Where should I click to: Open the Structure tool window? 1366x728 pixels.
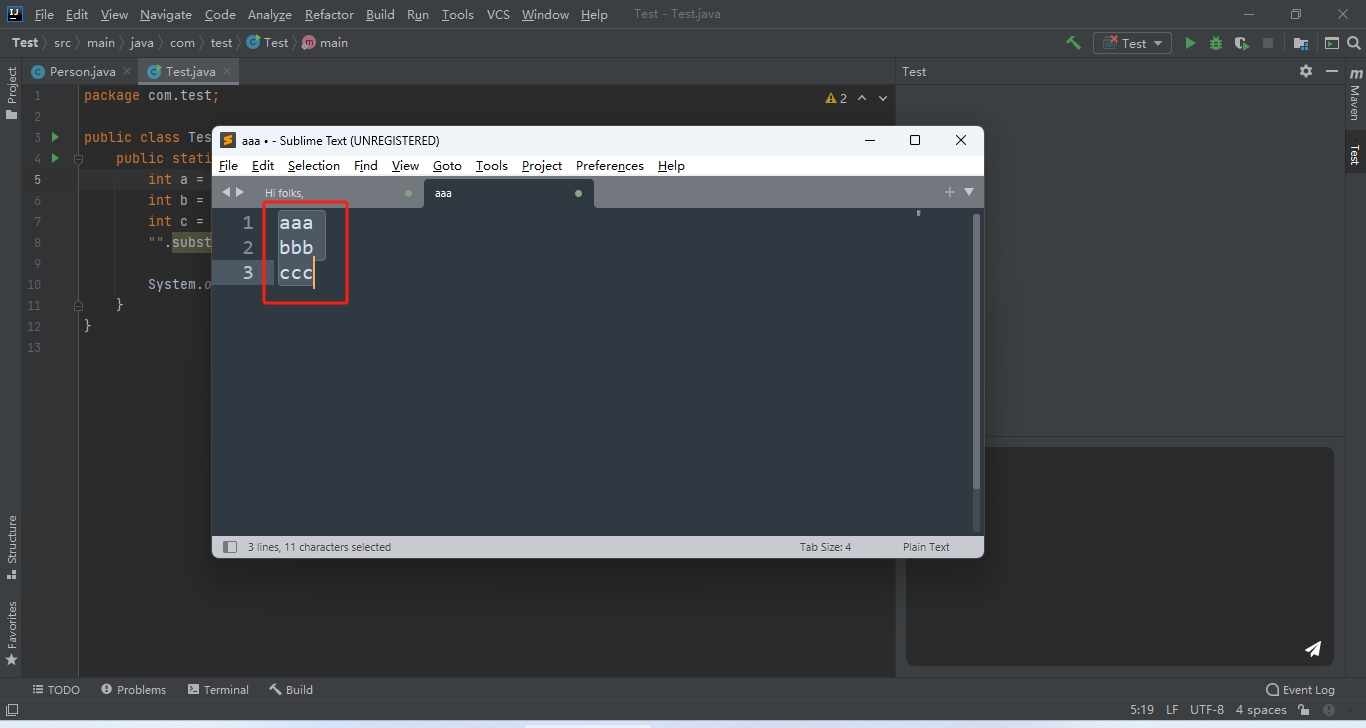click(12, 549)
